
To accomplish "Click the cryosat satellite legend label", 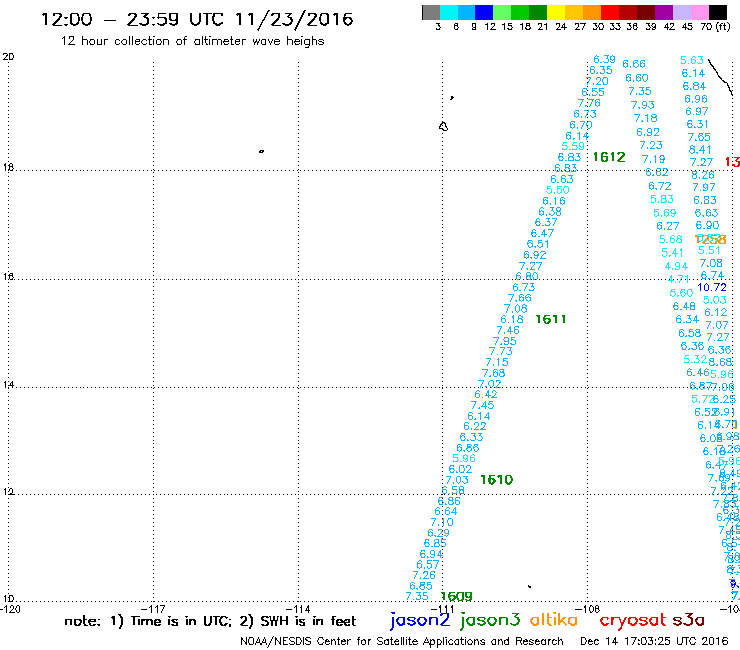I will pyautogui.click(x=633, y=620).
